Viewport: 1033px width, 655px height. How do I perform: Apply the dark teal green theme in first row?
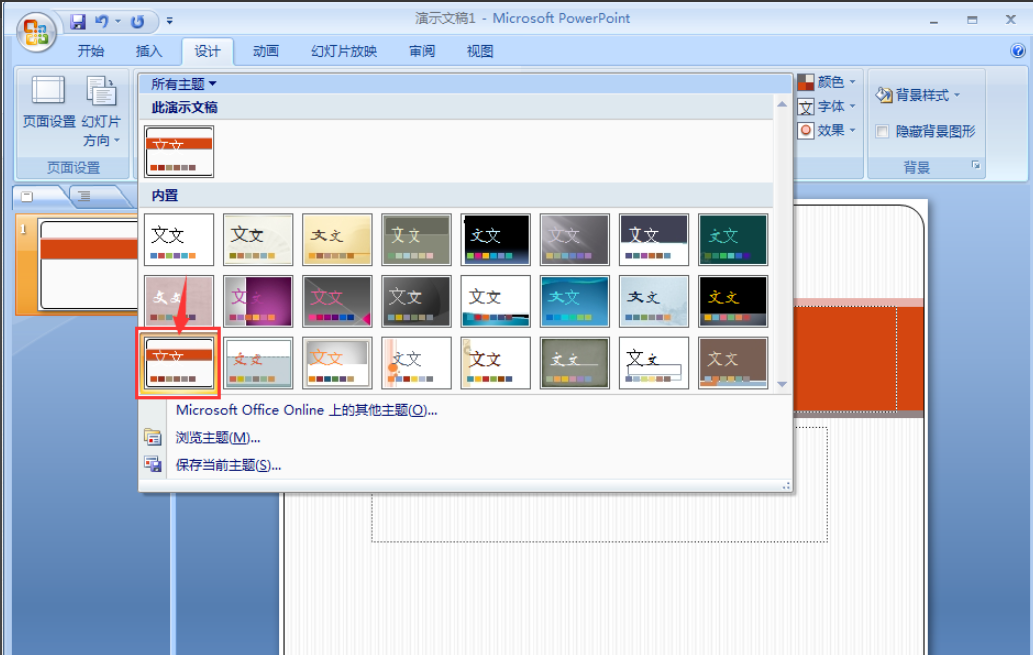click(733, 239)
